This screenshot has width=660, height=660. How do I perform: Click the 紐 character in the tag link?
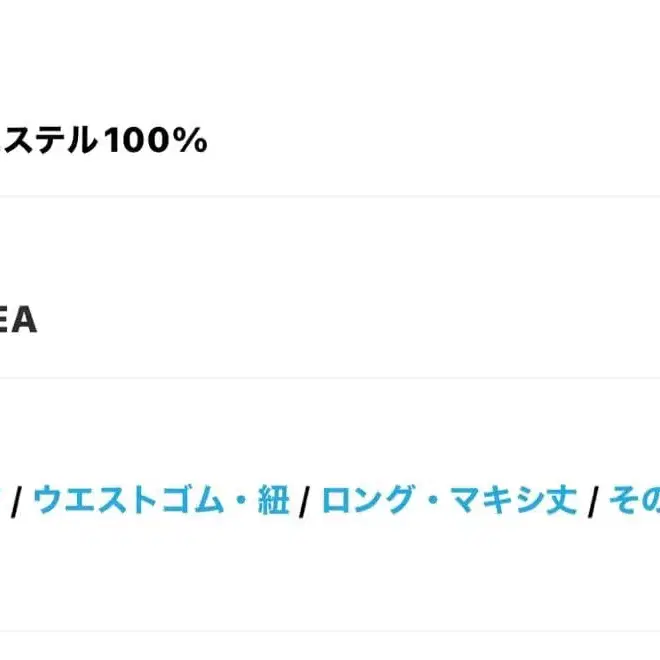273,500
